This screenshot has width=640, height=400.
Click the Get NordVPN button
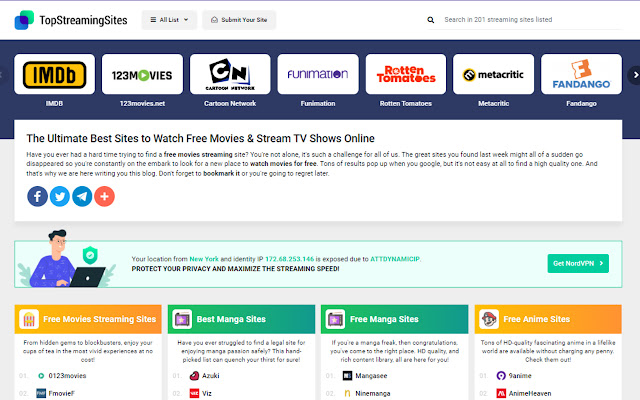578,263
